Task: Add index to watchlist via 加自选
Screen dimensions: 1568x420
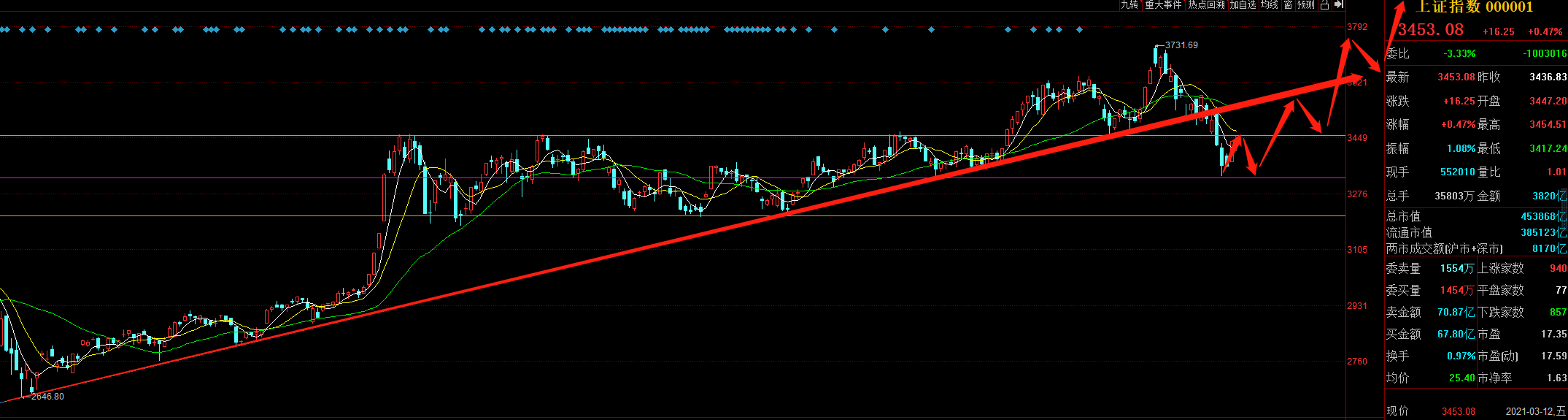Action: (x=1243, y=4)
